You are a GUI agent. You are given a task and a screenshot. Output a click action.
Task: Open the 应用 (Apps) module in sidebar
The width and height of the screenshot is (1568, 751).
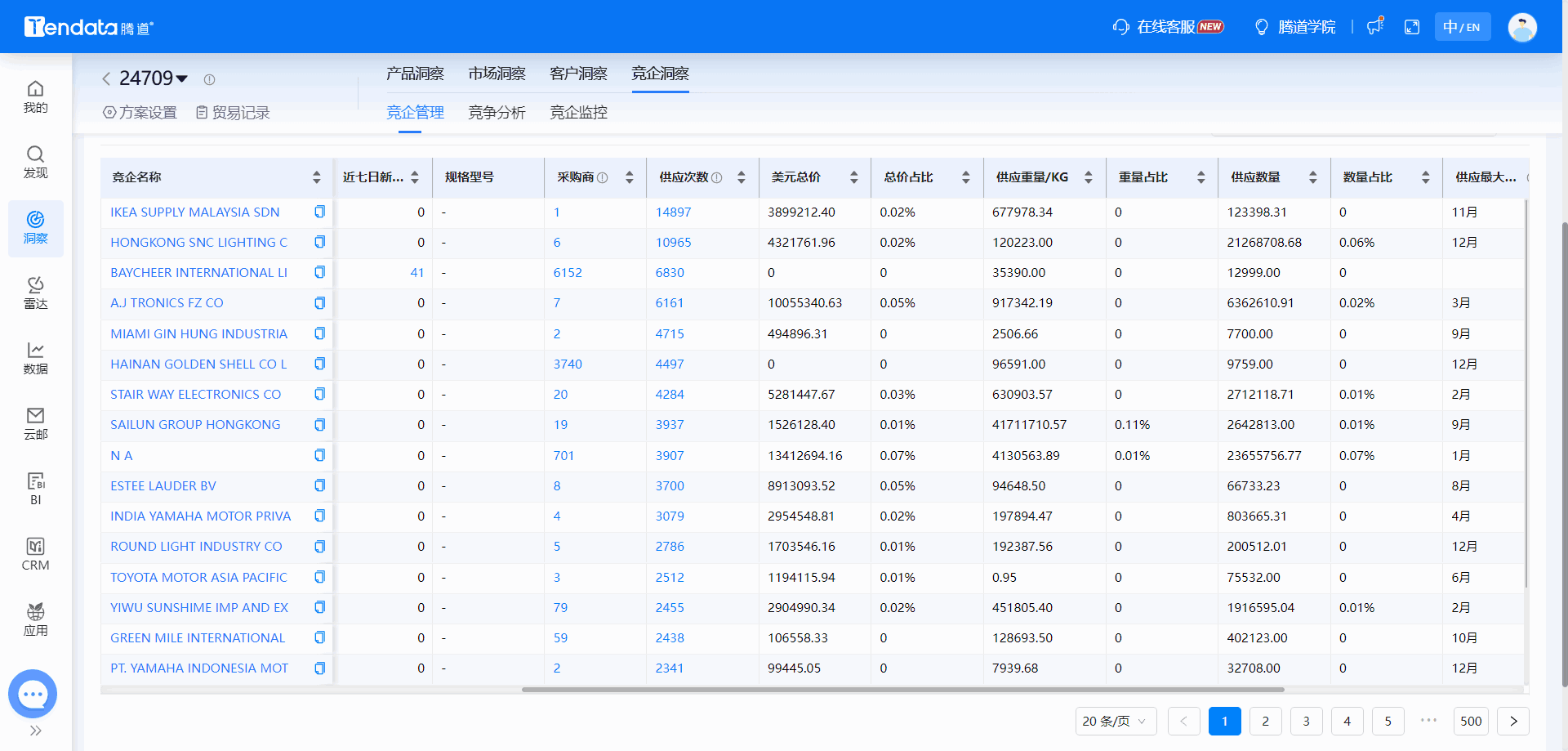(35, 617)
